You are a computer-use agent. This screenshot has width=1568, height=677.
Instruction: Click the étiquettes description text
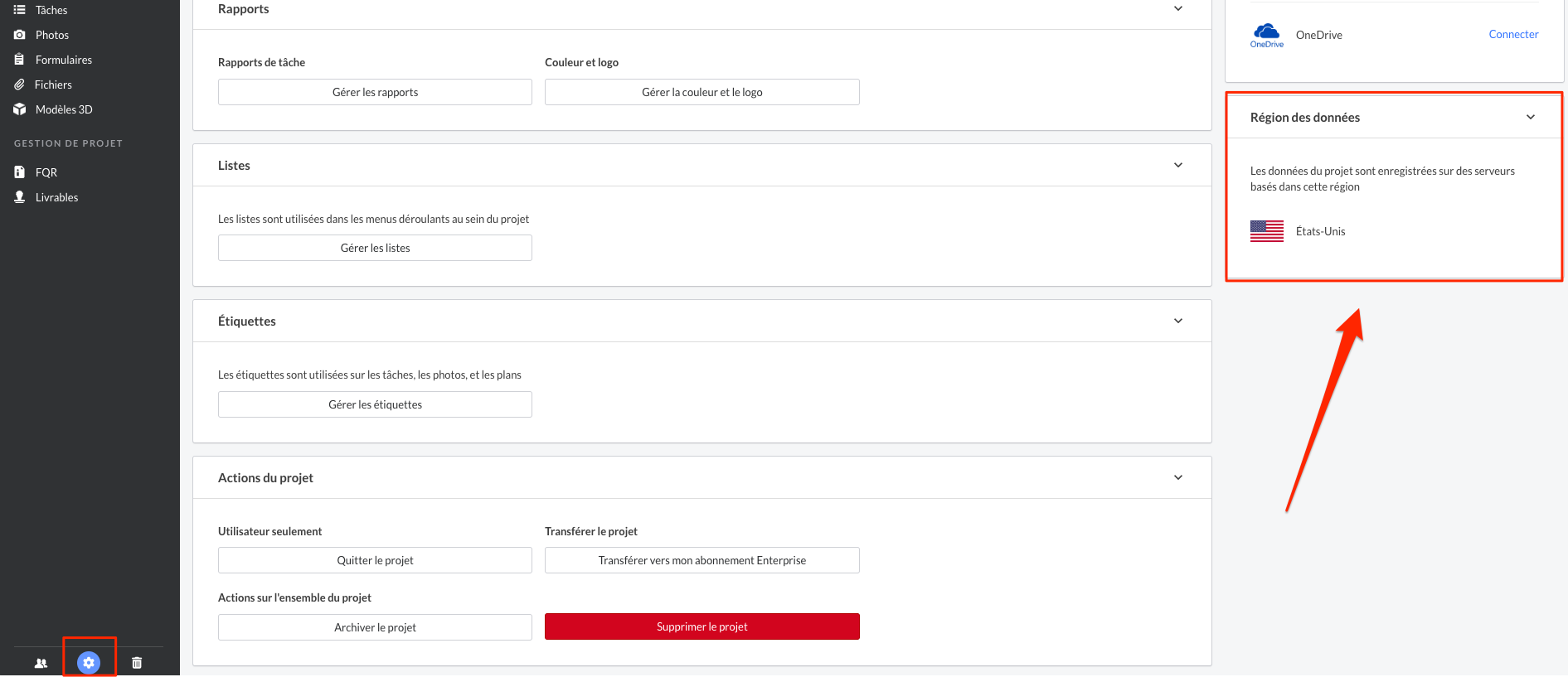pyautogui.click(x=370, y=375)
